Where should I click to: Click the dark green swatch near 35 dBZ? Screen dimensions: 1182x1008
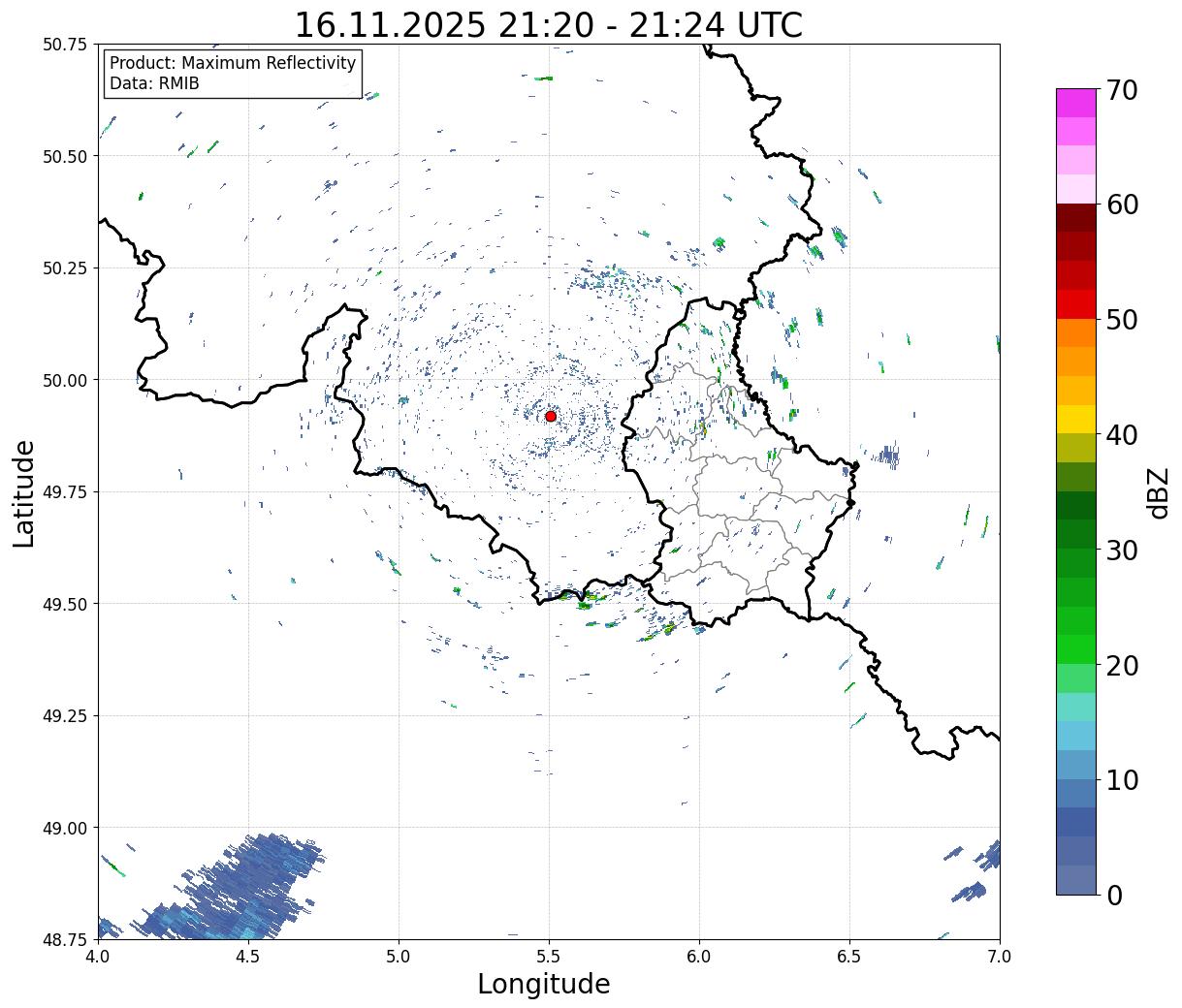(x=1076, y=505)
